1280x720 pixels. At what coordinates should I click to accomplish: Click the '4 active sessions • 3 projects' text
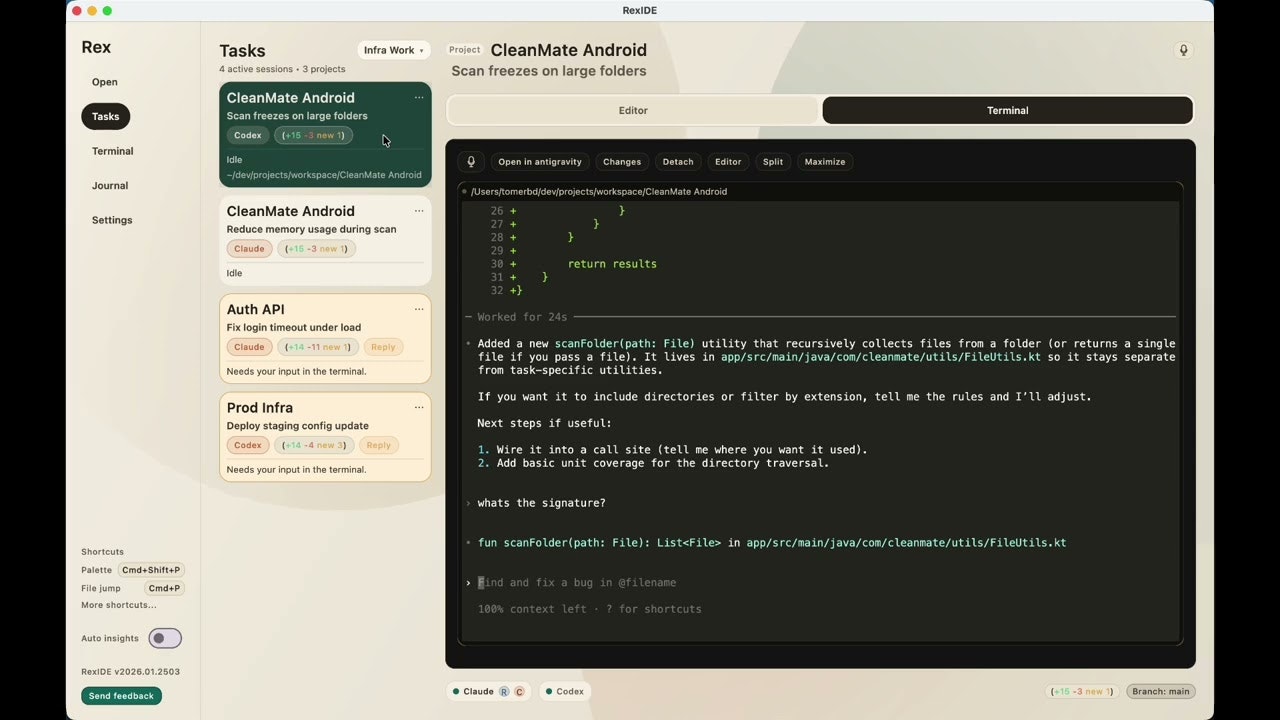(x=282, y=69)
